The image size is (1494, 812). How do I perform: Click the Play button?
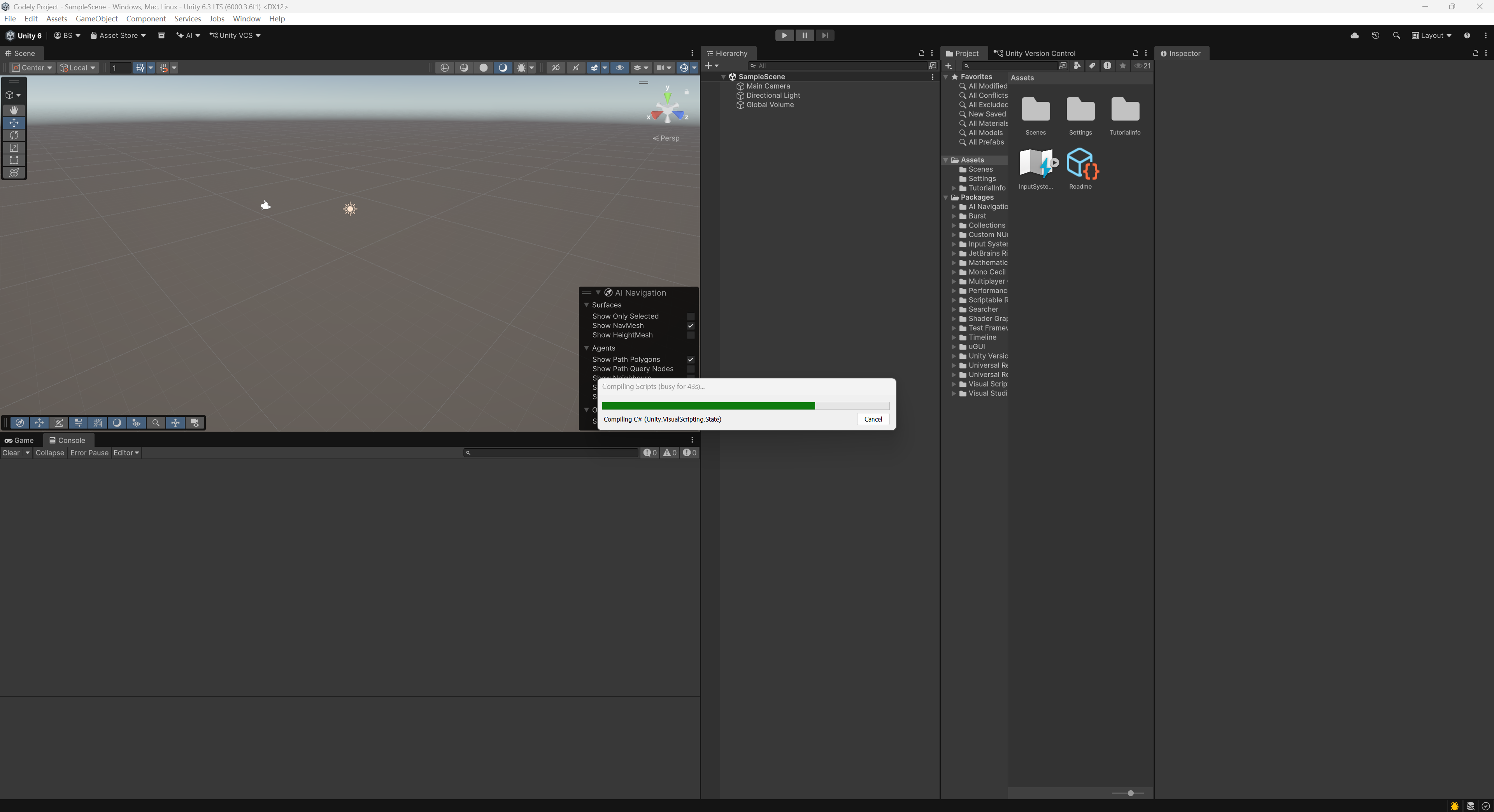click(x=784, y=35)
